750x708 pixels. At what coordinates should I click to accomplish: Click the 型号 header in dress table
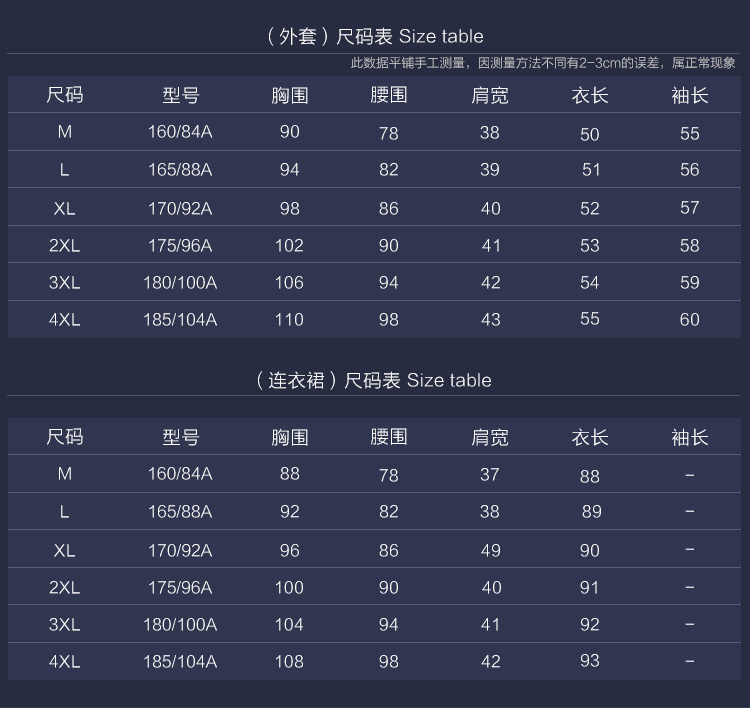click(x=181, y=437)
